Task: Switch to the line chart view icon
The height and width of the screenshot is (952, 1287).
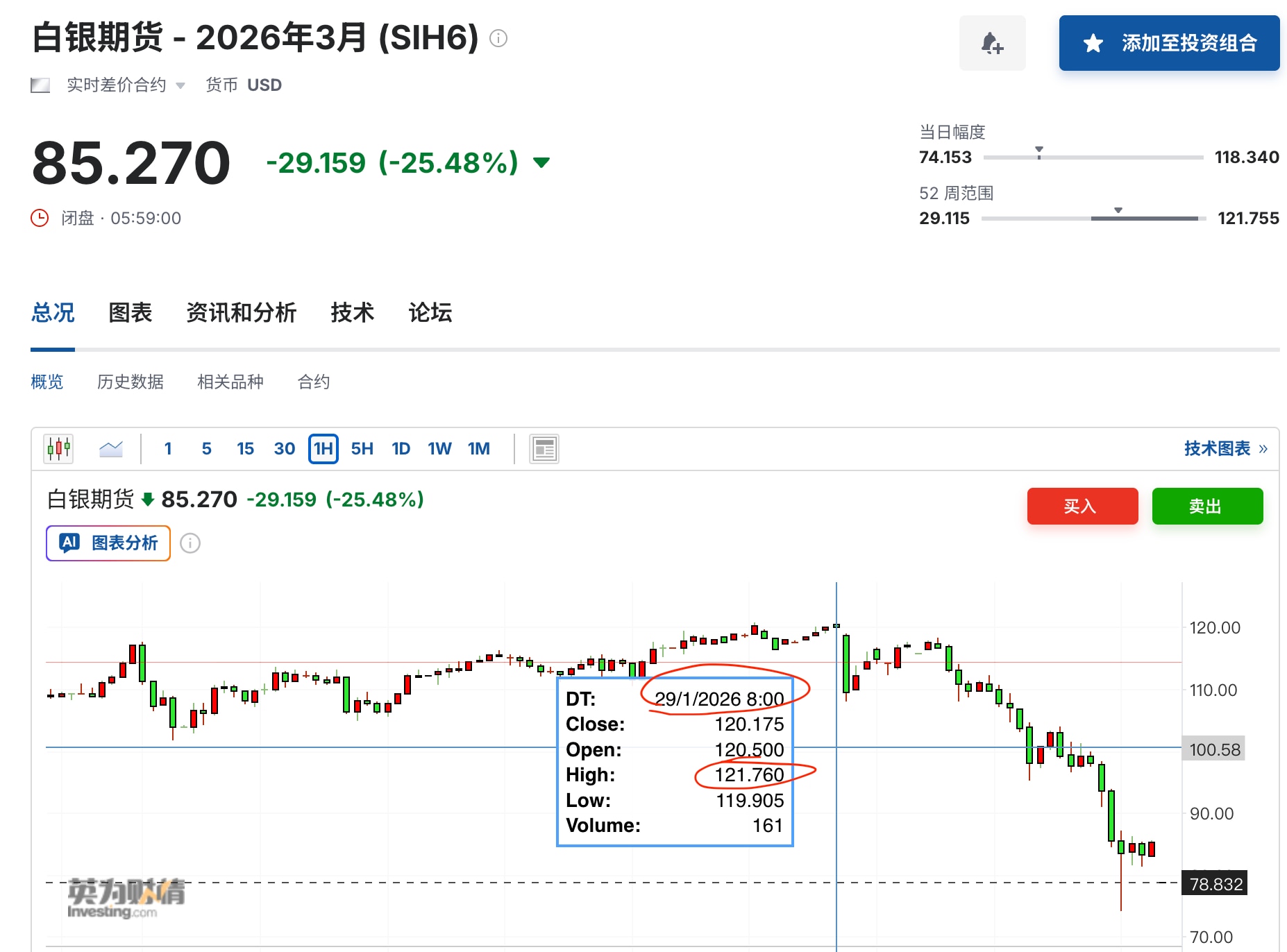Action: pyautogui.click(x=110, y=448)
